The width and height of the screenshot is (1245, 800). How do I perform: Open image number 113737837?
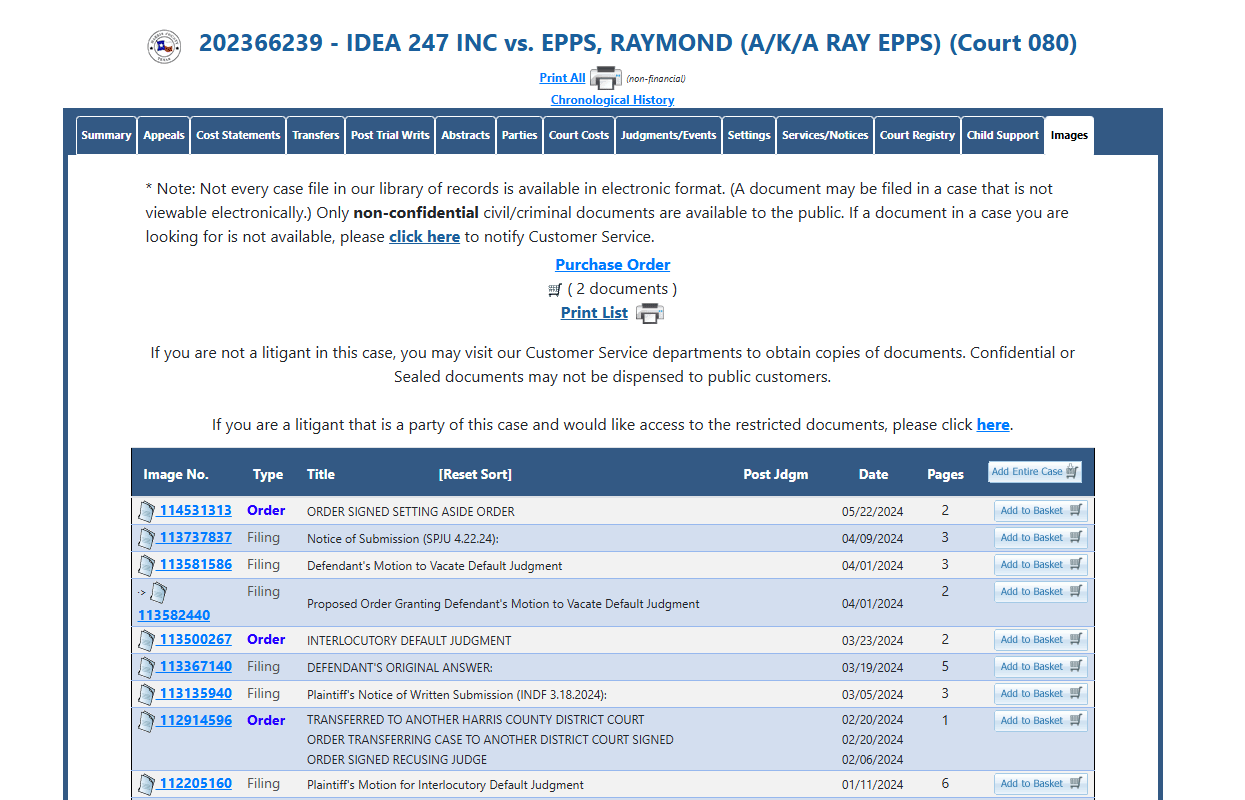pyautogui.click(x=196, y=538)
